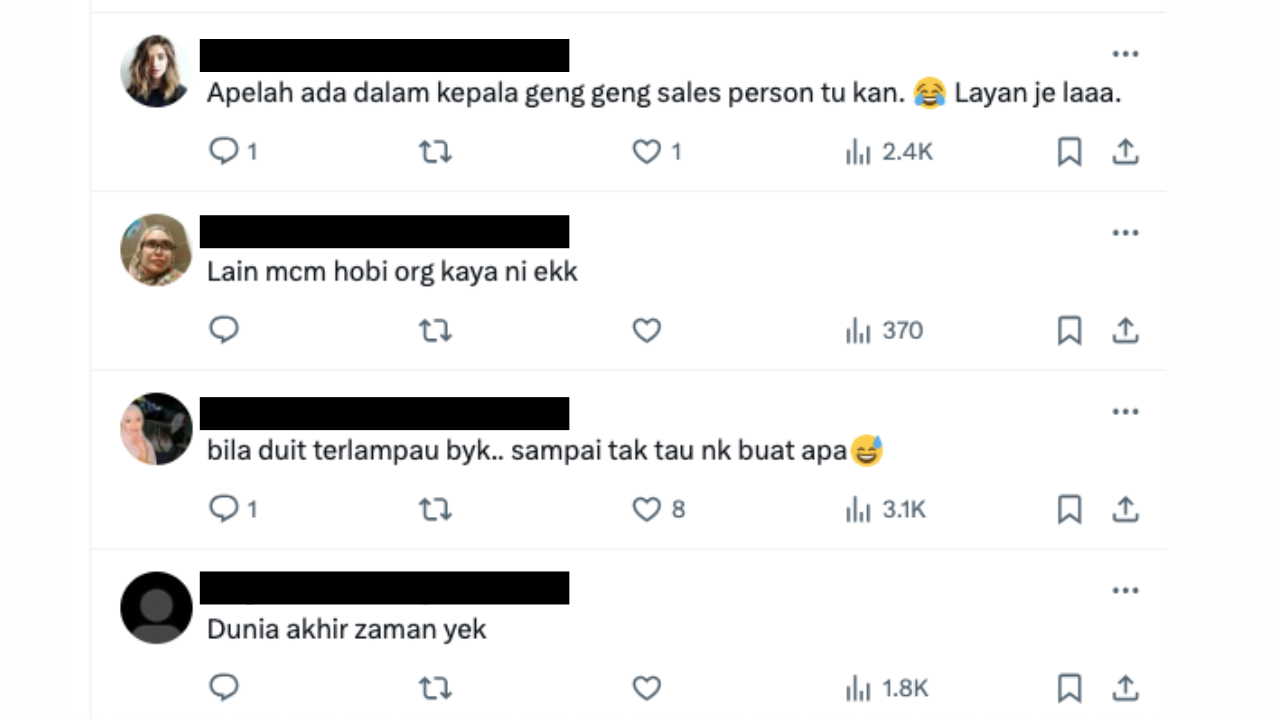
Task: Bookmark the tweet with 2.4K views
Action: 1069,152
